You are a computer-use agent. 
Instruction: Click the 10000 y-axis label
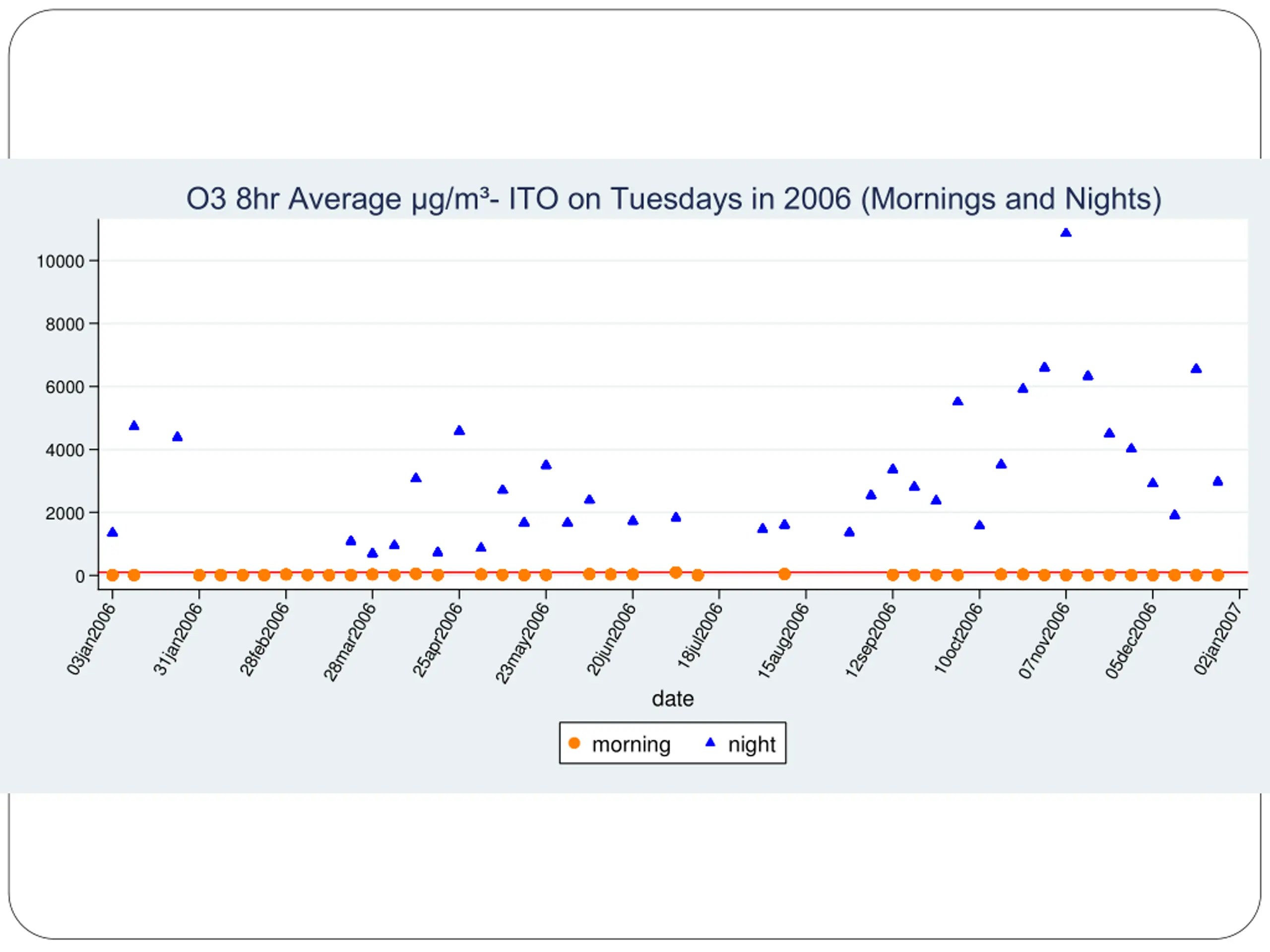tap(61, 262)
